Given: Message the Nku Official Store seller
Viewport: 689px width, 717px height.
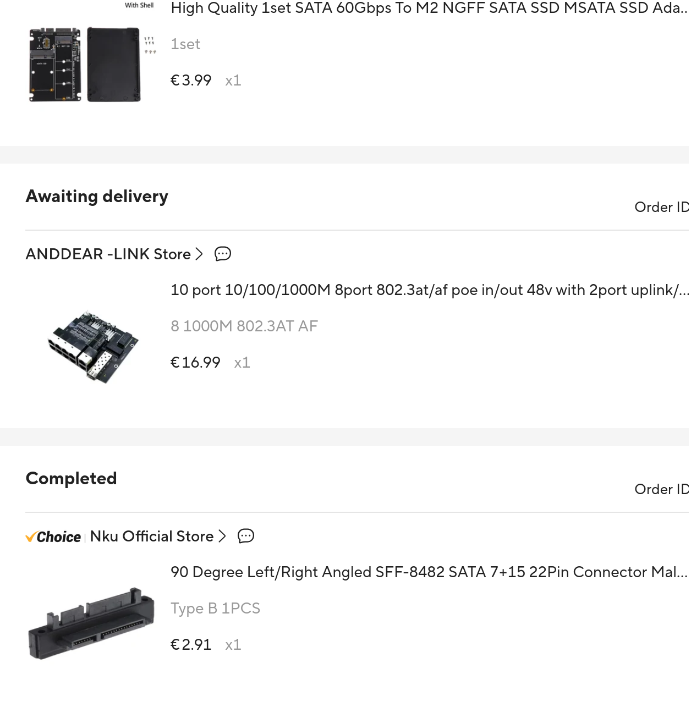Looking at the screenshot, I should [246, 536].
